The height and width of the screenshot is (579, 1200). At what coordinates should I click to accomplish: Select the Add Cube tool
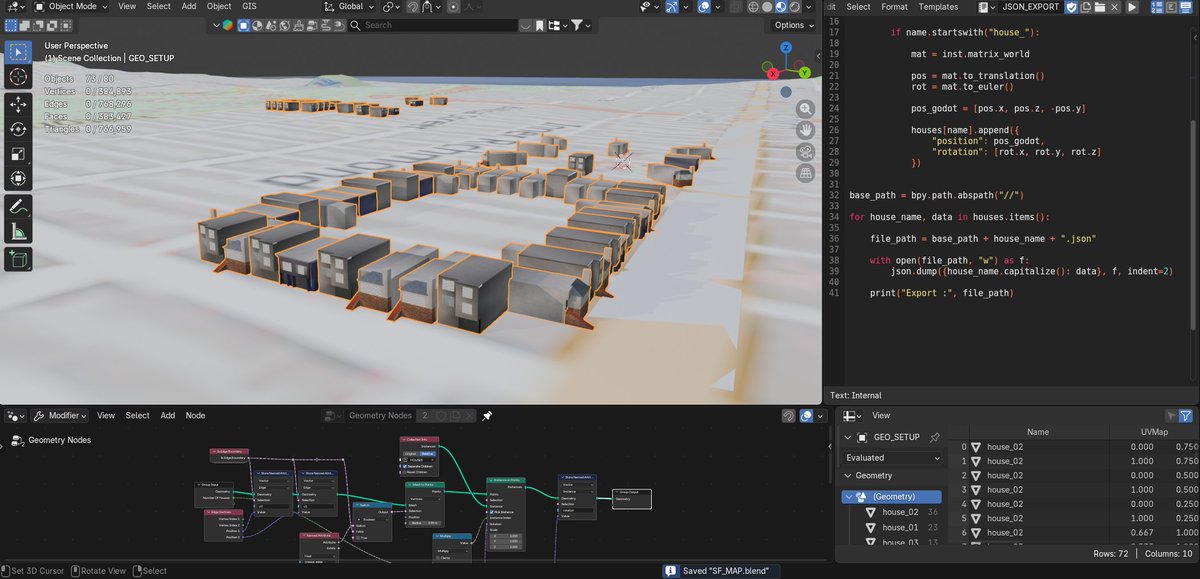pos(18,260)
